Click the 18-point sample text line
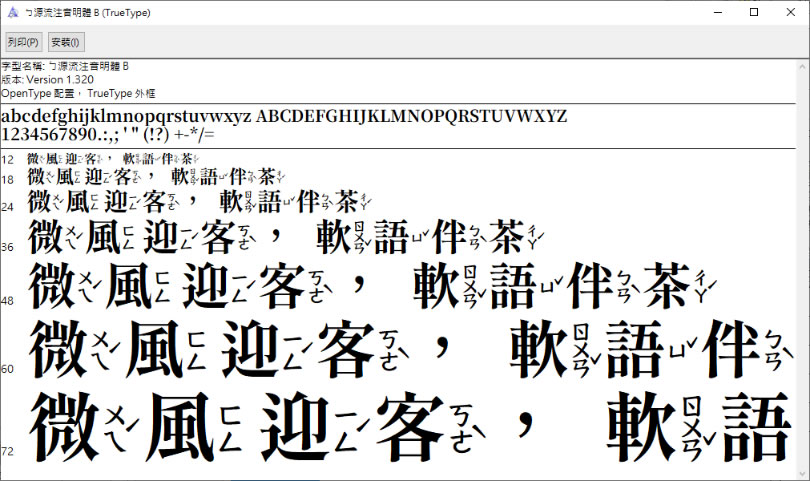Image resolution: width=810 pixels, height=481 pixels. click(x=156, y=177)
